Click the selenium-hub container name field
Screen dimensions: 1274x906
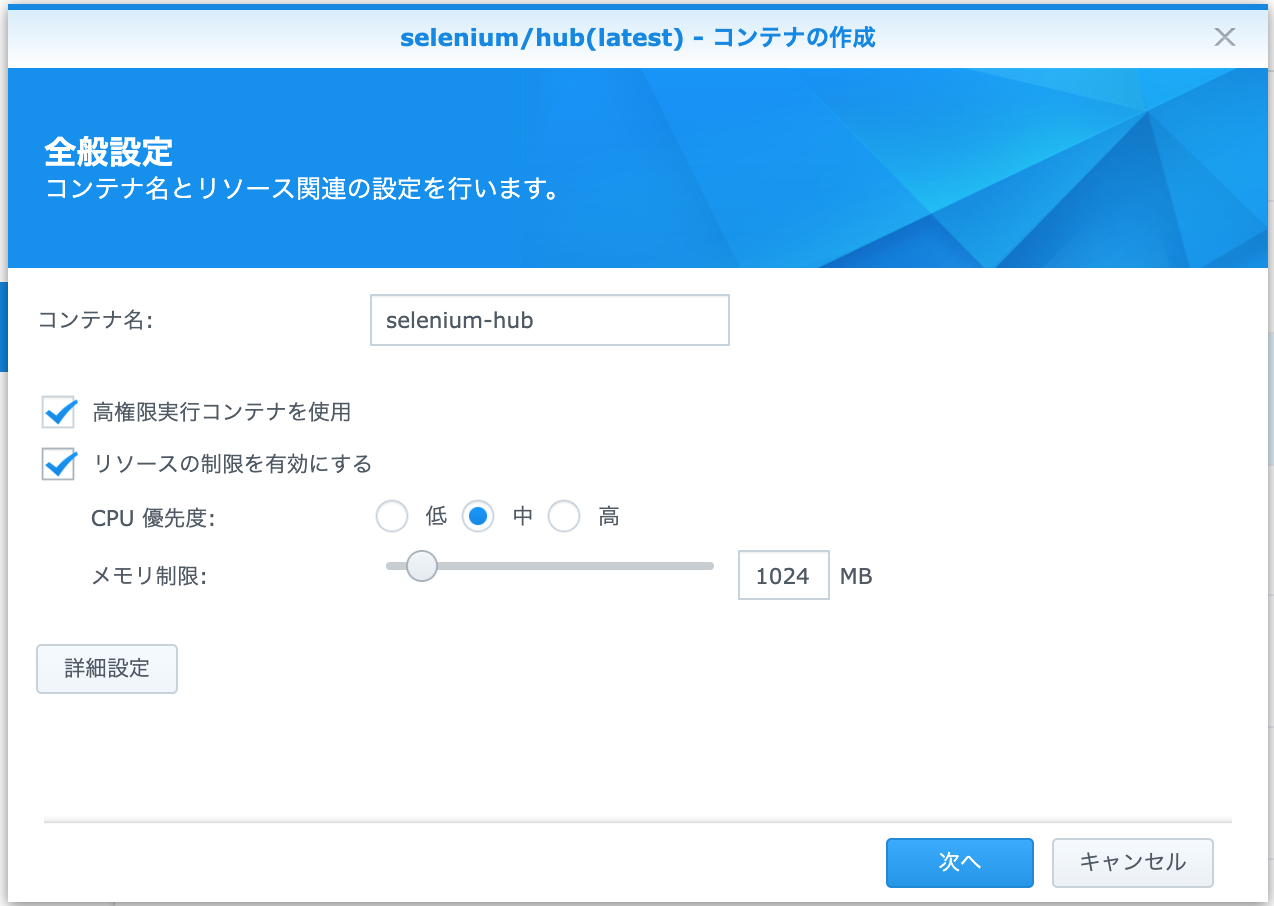[549, 320]
